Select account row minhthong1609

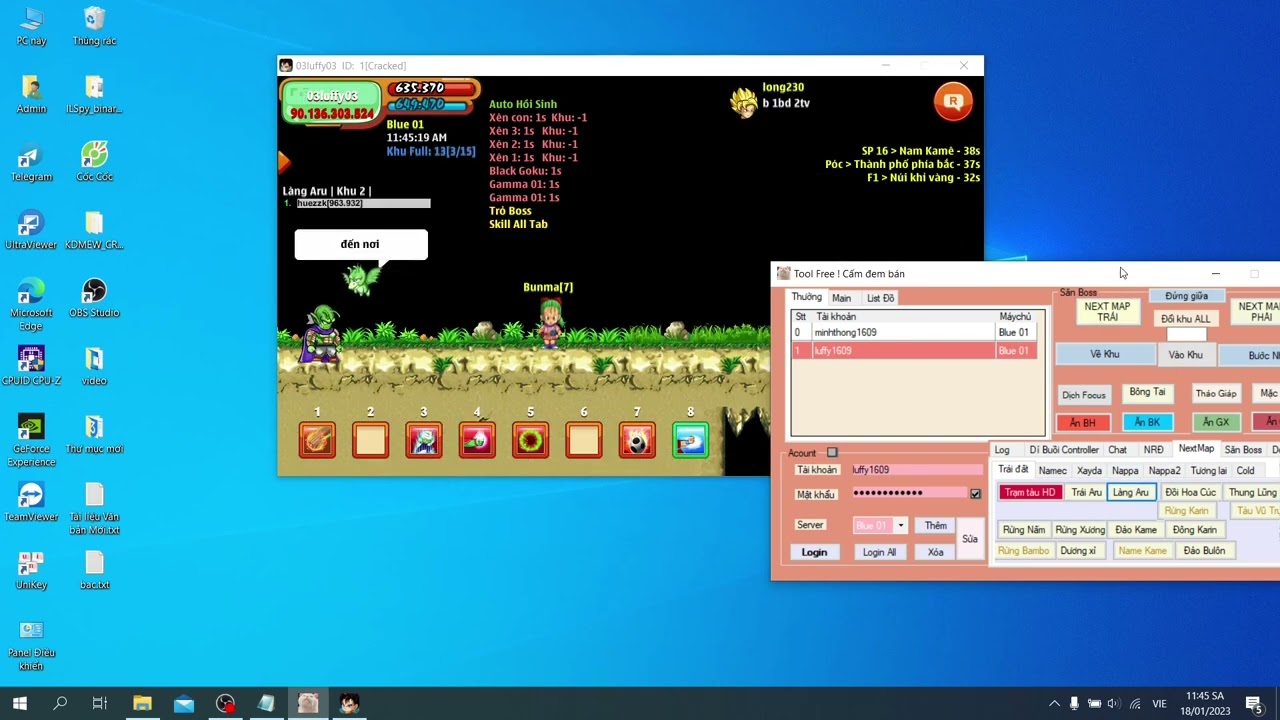pyautogui.click(x=915, y=332)
